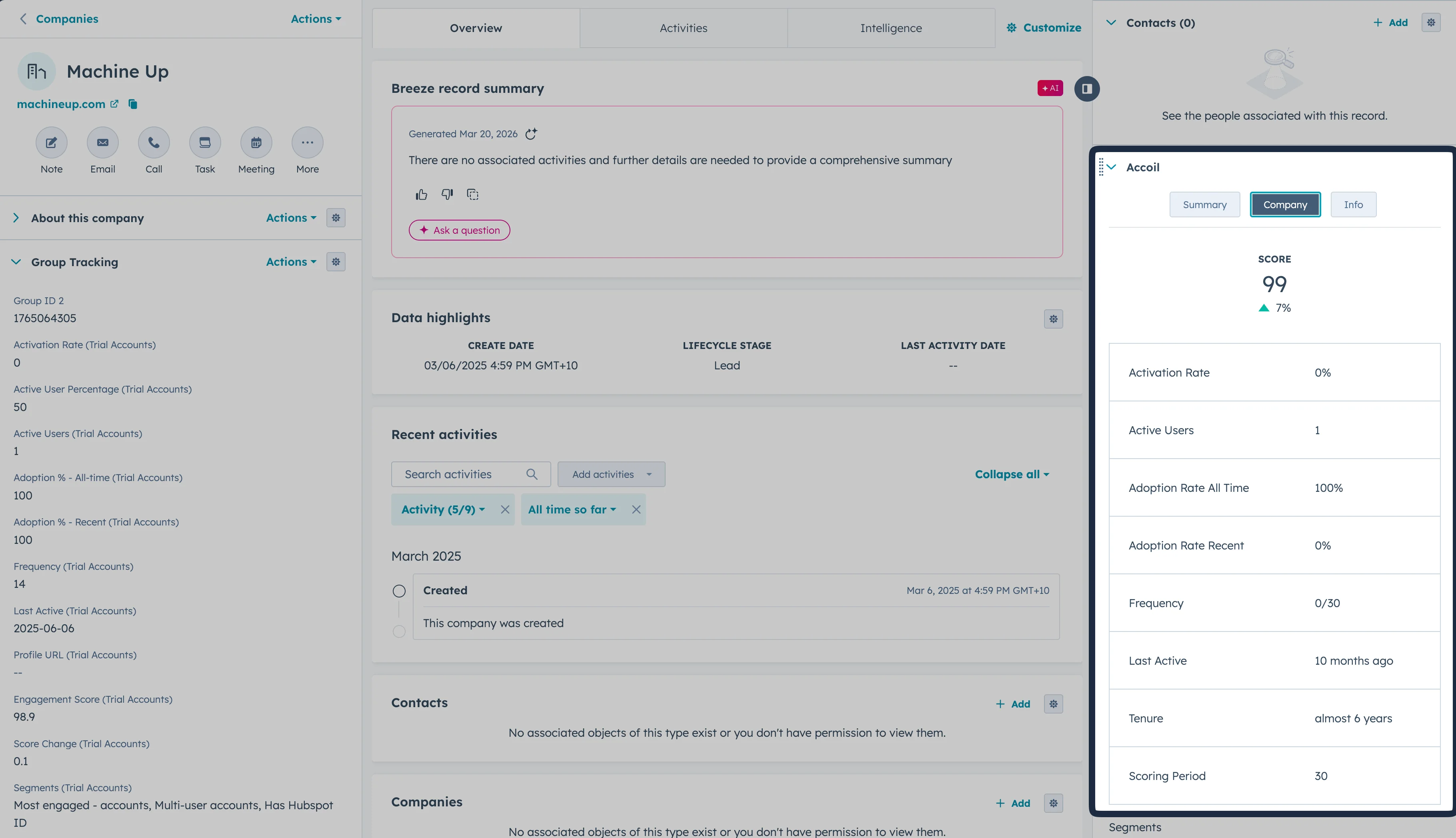Start a Call from the quick actions
1456x838 pixels.
click(x=154, y=142)
